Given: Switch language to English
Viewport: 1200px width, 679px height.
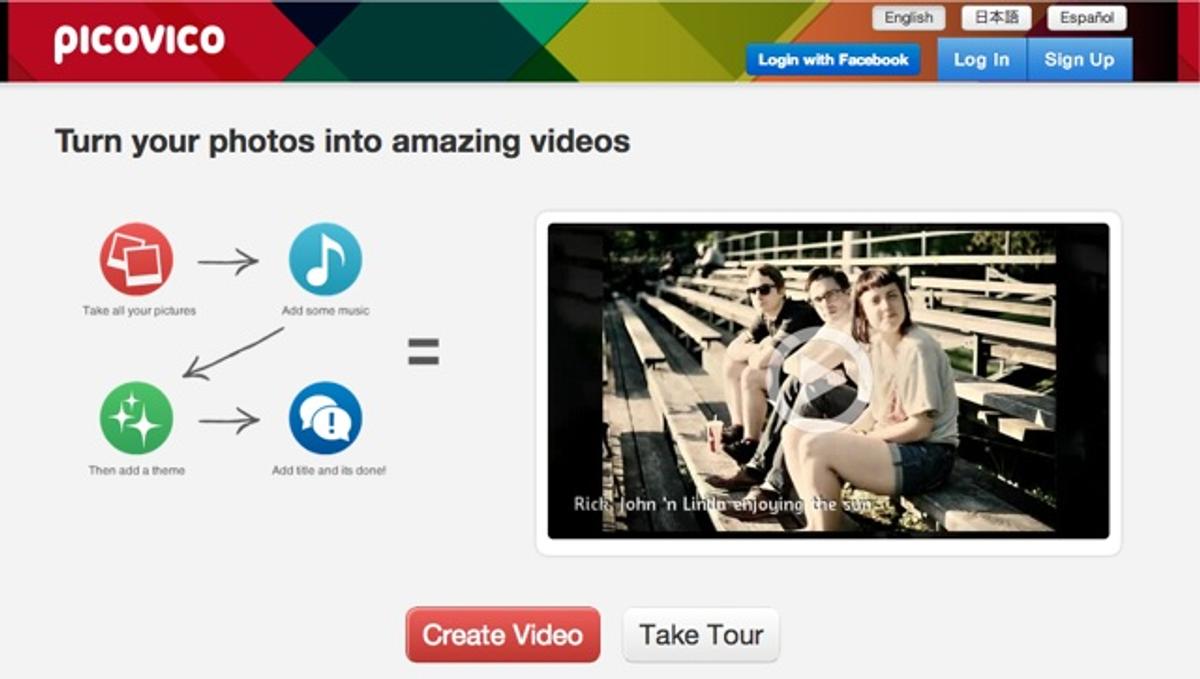Looking at the screenshot, I should (908, 18).
